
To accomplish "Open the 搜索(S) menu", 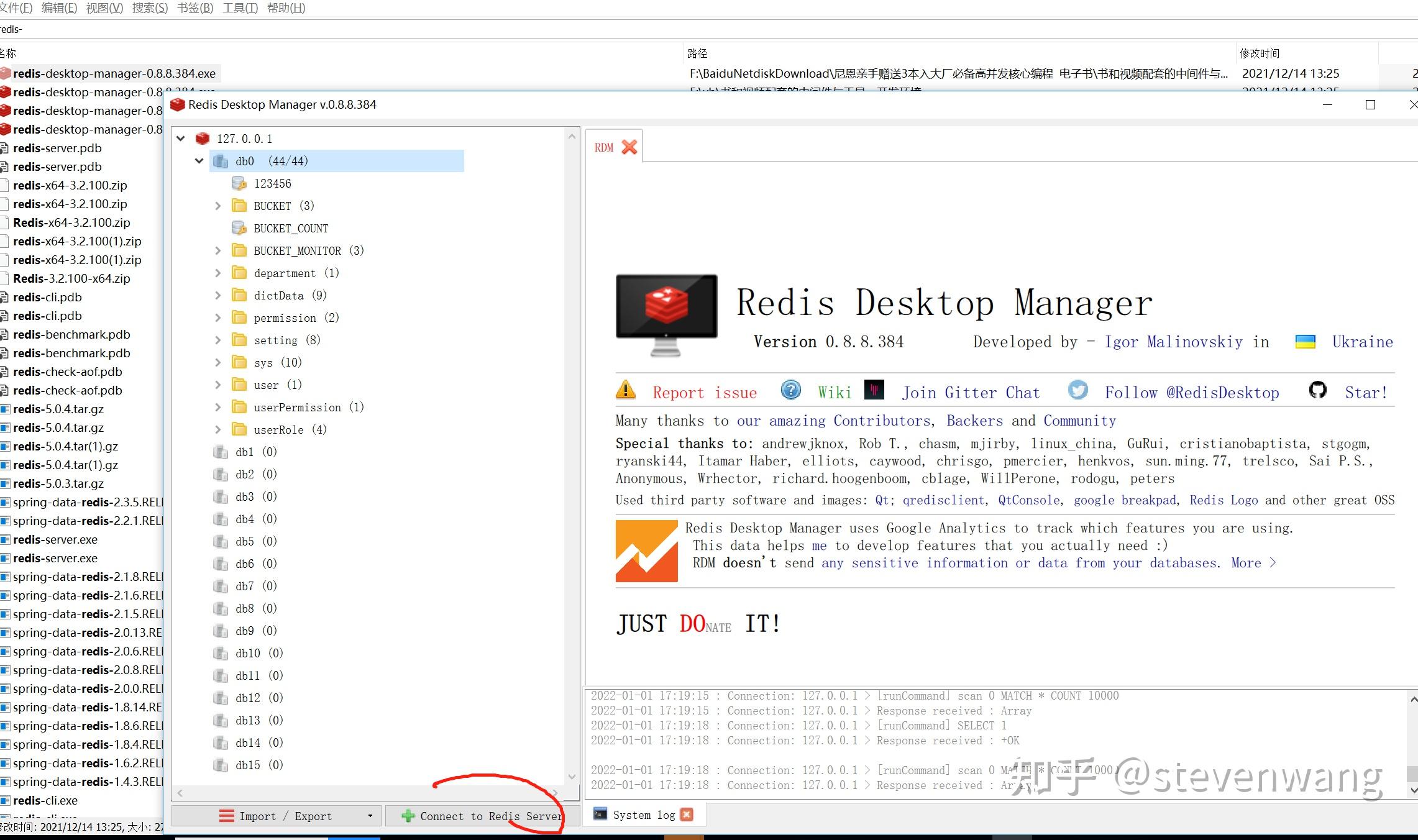I will tap(150, 8).
